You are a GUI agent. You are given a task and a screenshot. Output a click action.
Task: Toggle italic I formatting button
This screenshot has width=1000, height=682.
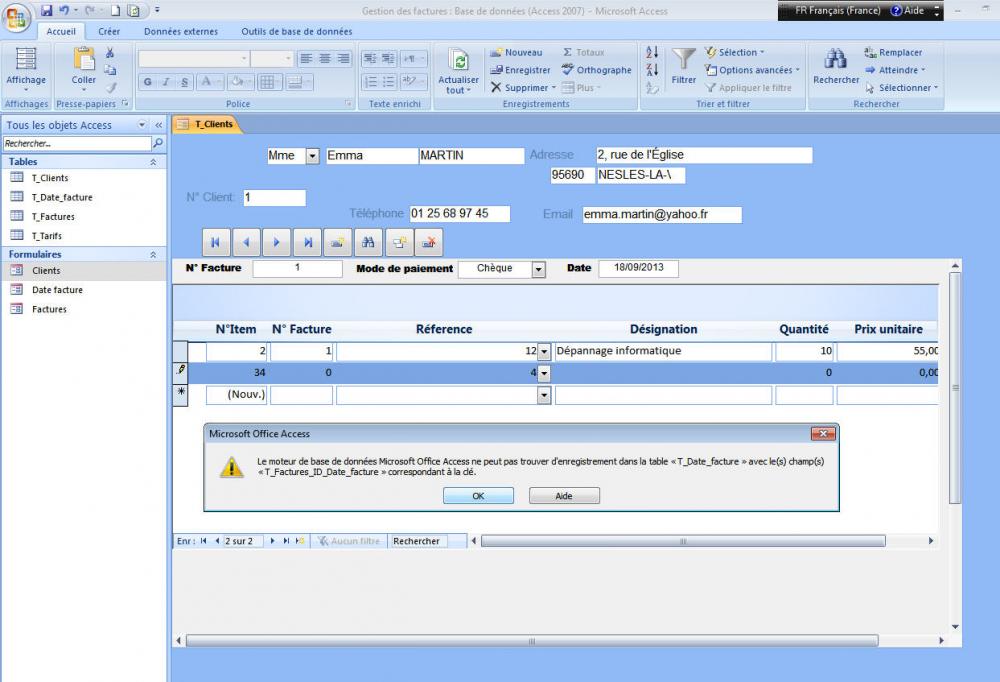166,82
